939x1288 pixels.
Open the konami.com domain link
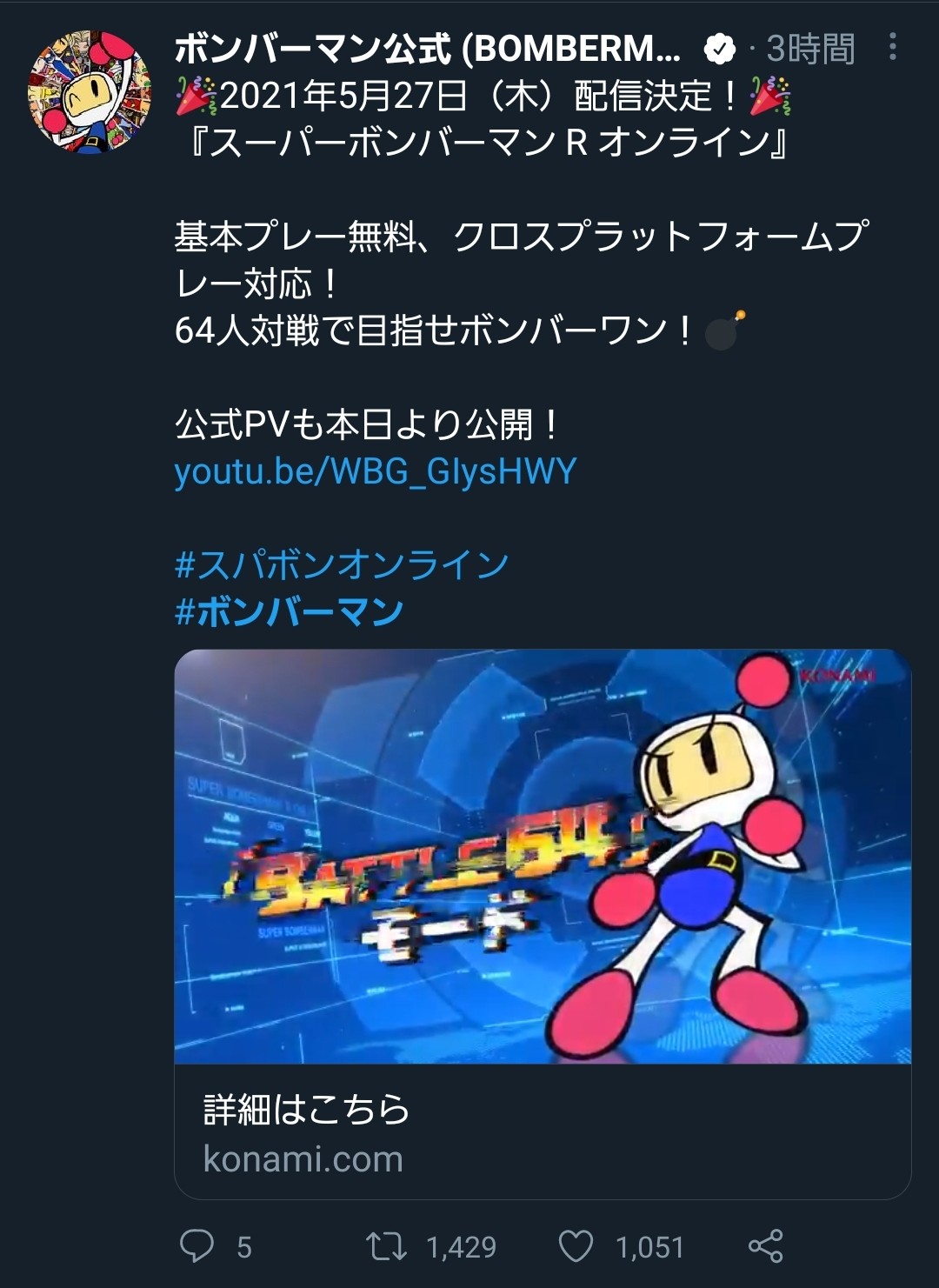pos(303,1159)
